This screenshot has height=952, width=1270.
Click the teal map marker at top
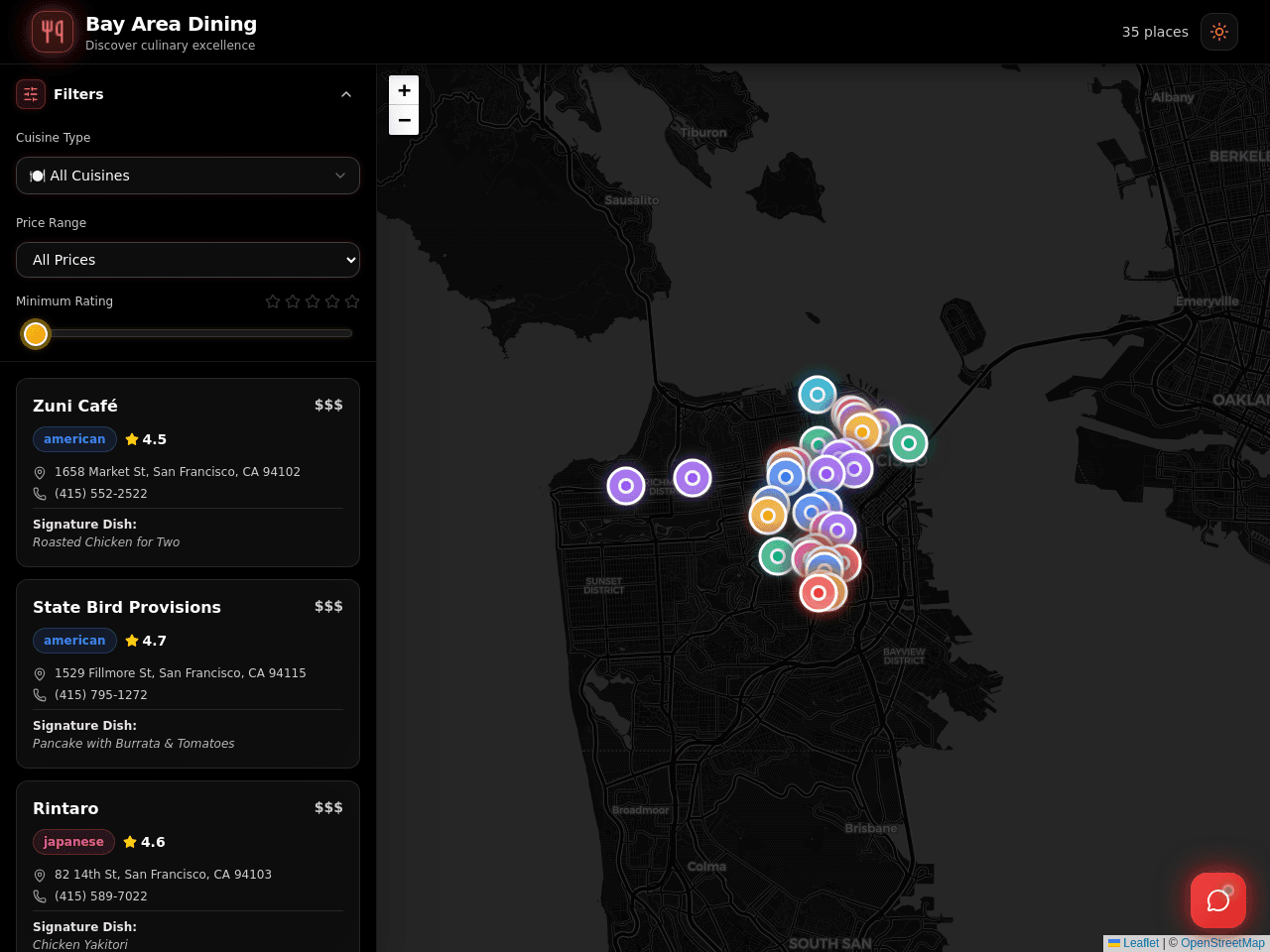(x=818, y=395)
